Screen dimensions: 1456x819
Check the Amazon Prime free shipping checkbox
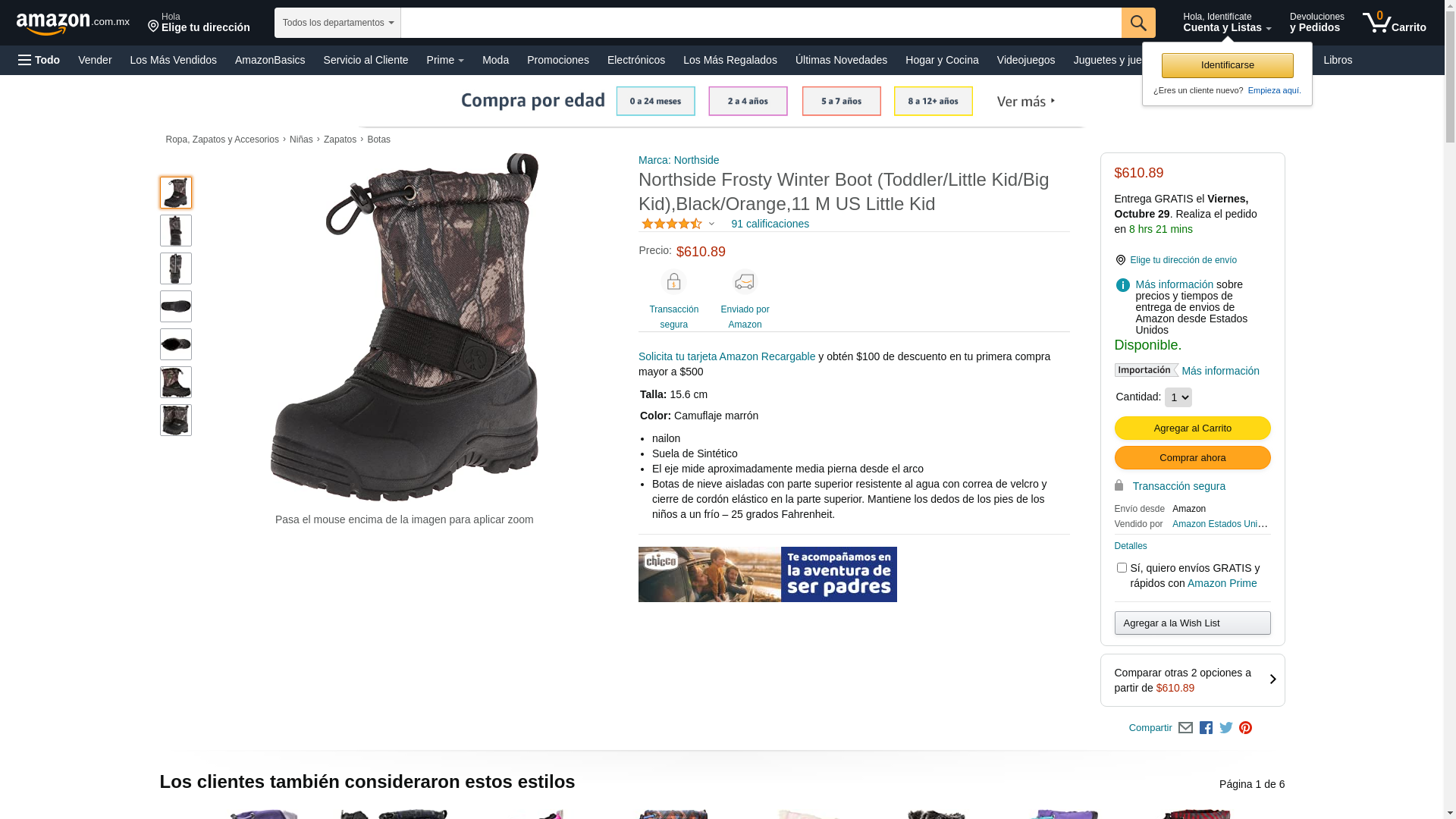(1122, 568)
